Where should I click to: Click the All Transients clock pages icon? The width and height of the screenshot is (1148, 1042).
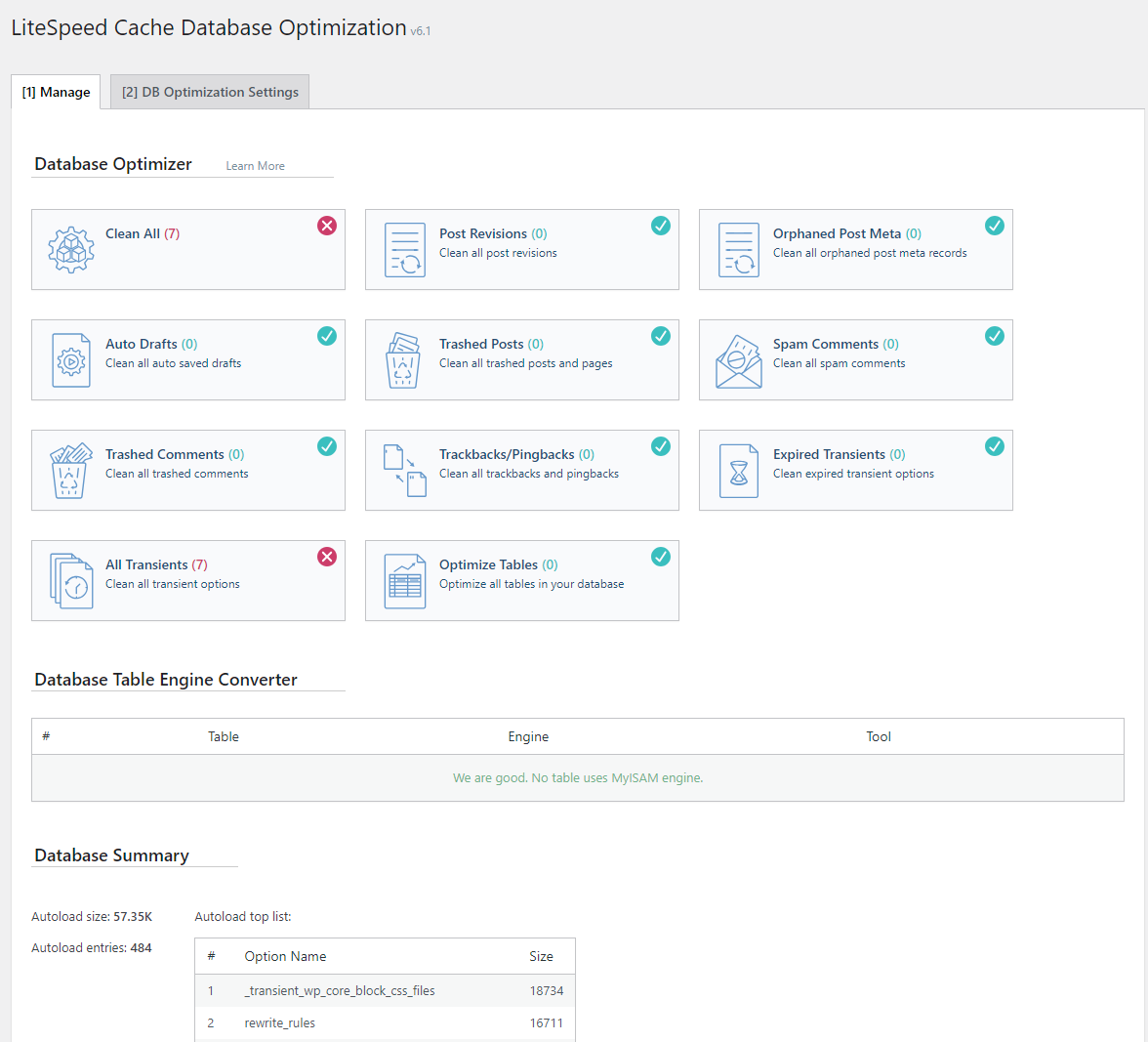point(71,581)
